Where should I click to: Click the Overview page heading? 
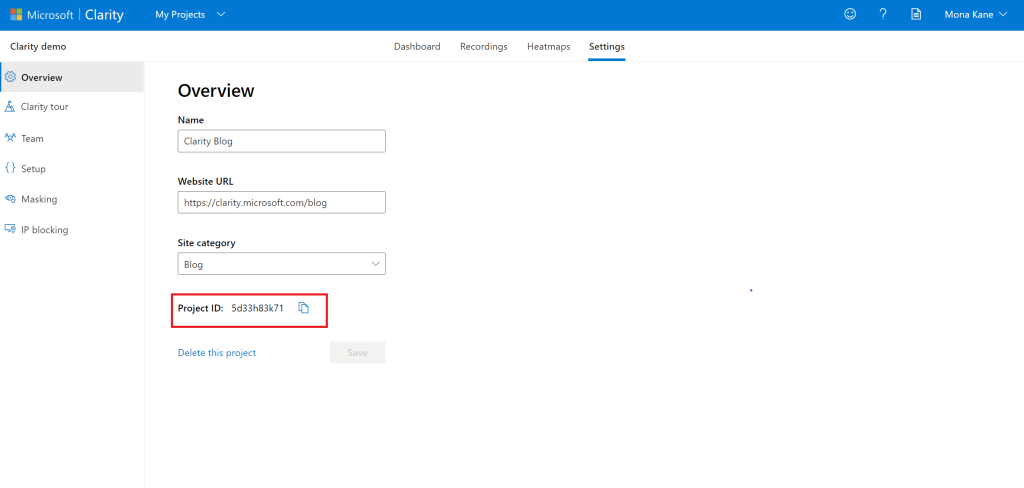click(x=216, y=91)
